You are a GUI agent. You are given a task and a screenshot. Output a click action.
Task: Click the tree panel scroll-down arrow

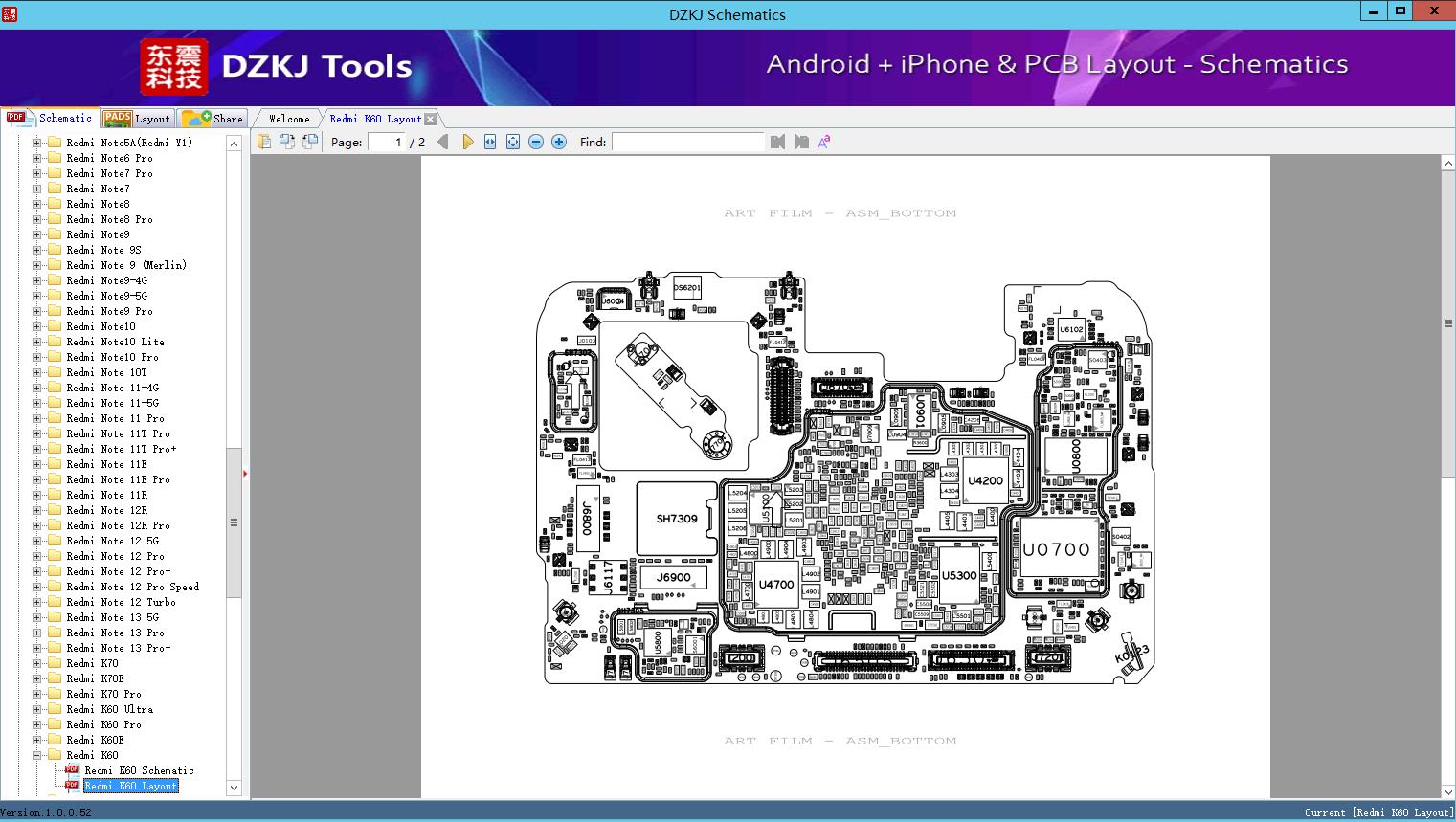click(234, 788)
